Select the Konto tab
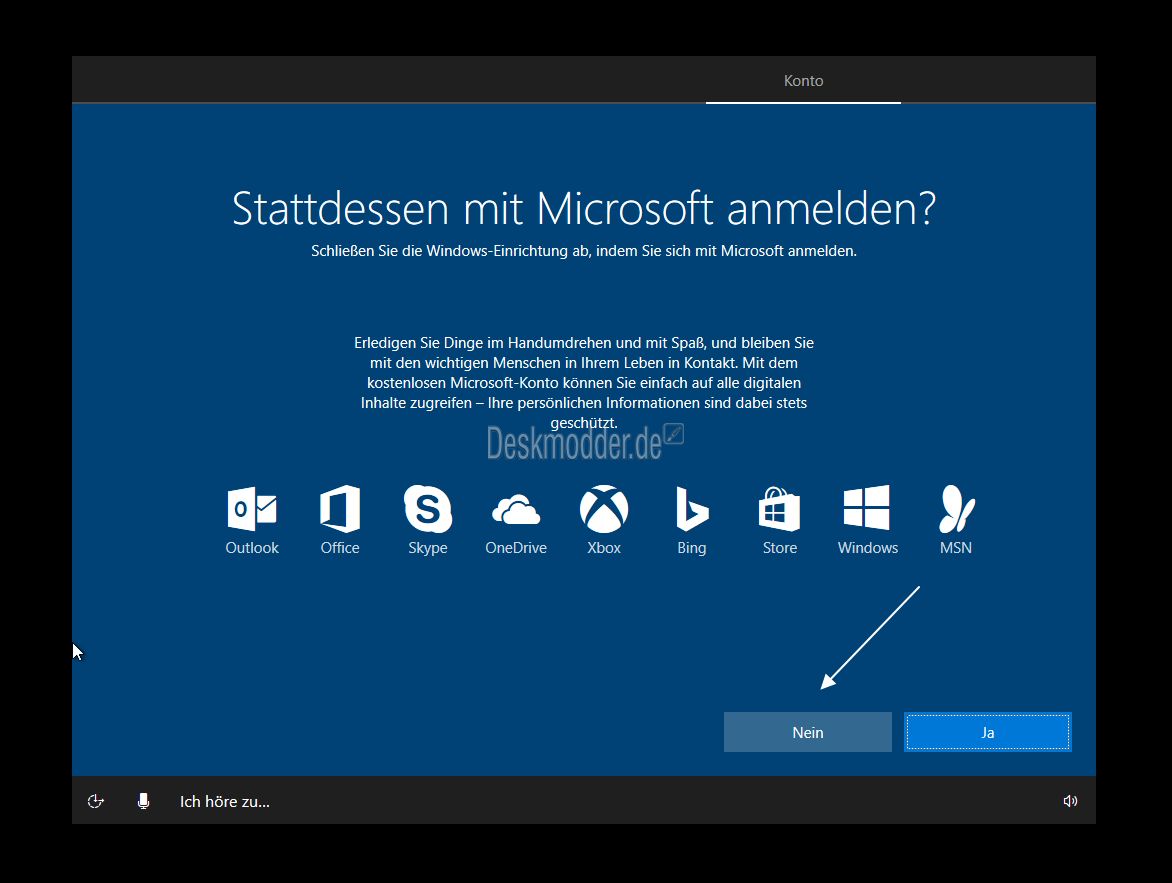This screenshot has height=883, width=1172. tap(804, 81)
